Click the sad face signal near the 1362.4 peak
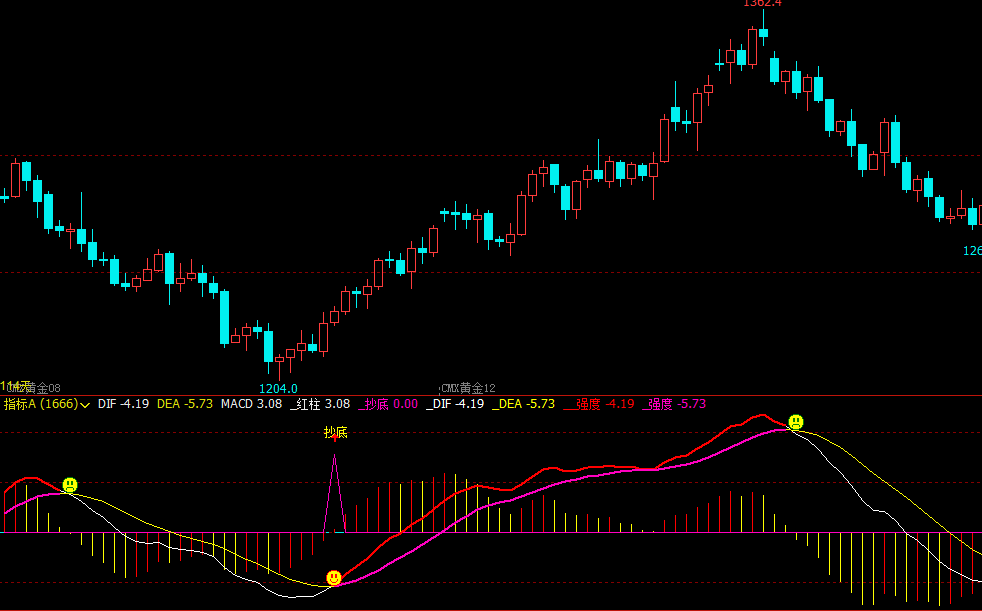Viewport: 982px width, 611px height. (795, 422)
